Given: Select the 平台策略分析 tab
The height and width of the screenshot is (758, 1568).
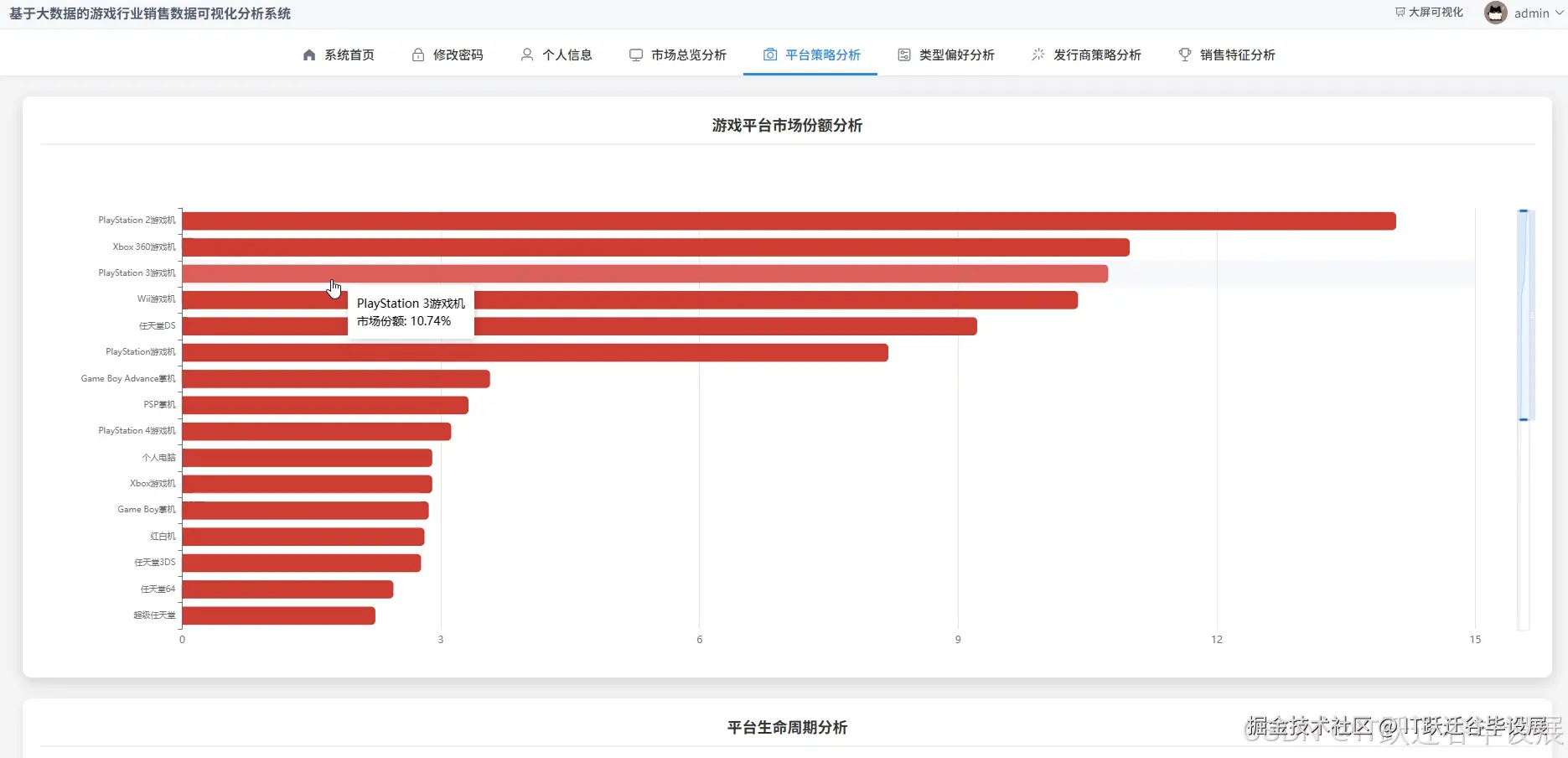Looking at the screenshot, I should pos(810,55).
